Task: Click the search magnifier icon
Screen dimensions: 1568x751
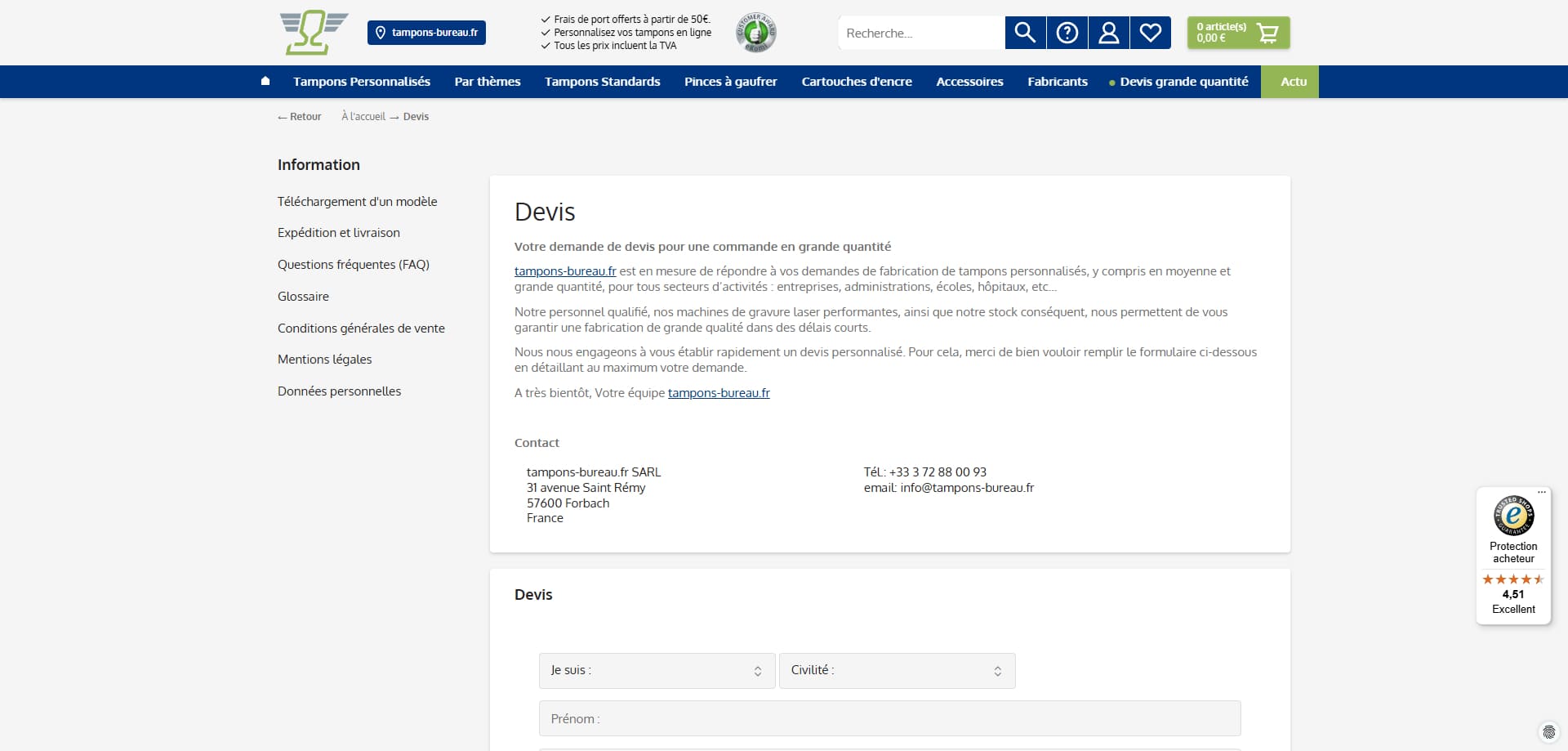Action: 1025,33
